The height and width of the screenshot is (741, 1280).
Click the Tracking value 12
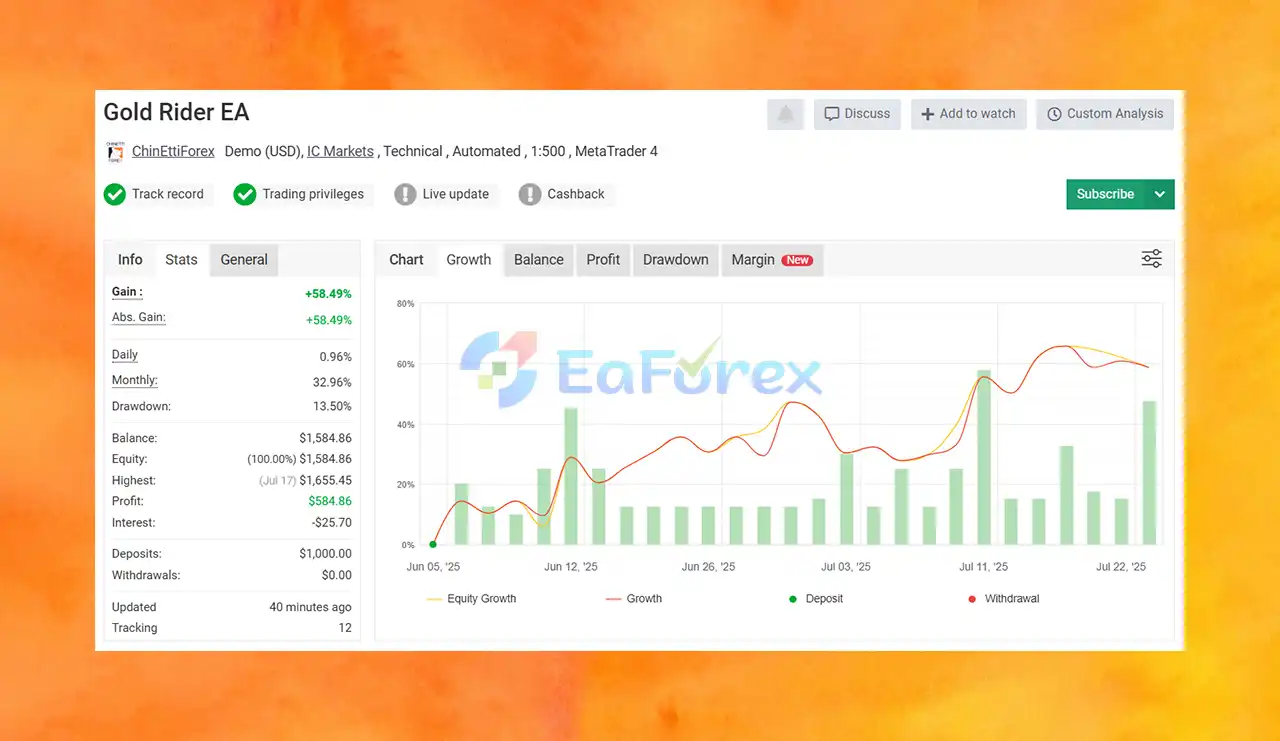coord(345,628)
